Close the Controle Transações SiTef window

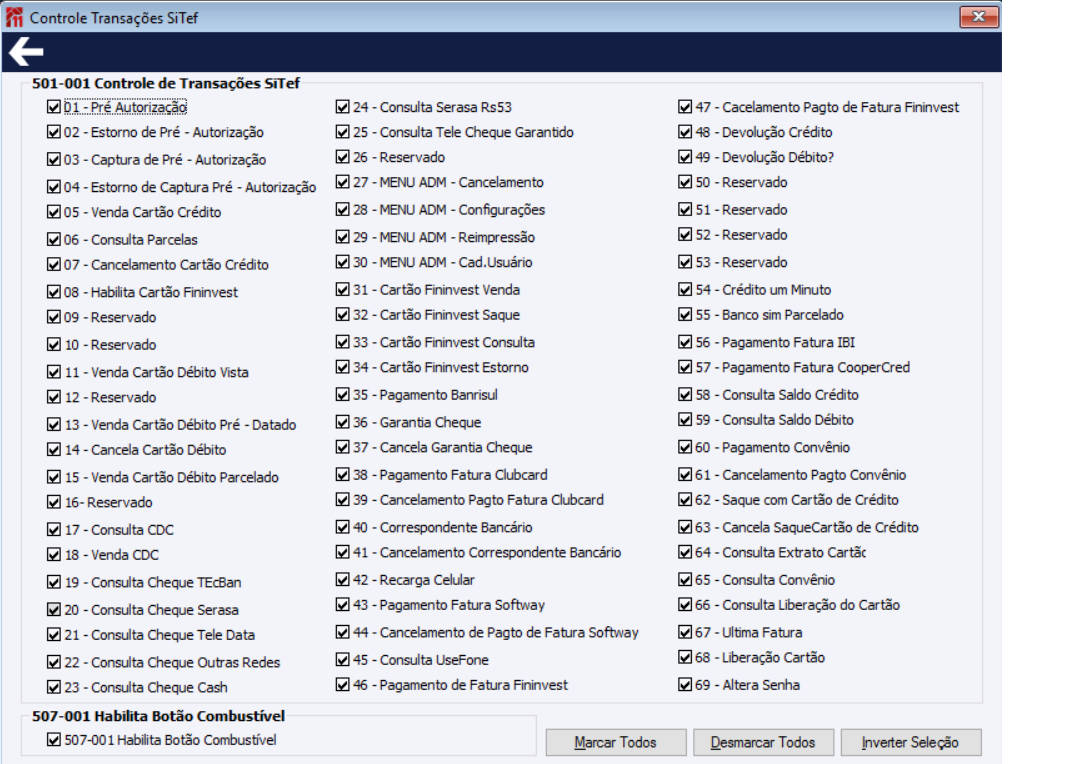coord(979,17)
